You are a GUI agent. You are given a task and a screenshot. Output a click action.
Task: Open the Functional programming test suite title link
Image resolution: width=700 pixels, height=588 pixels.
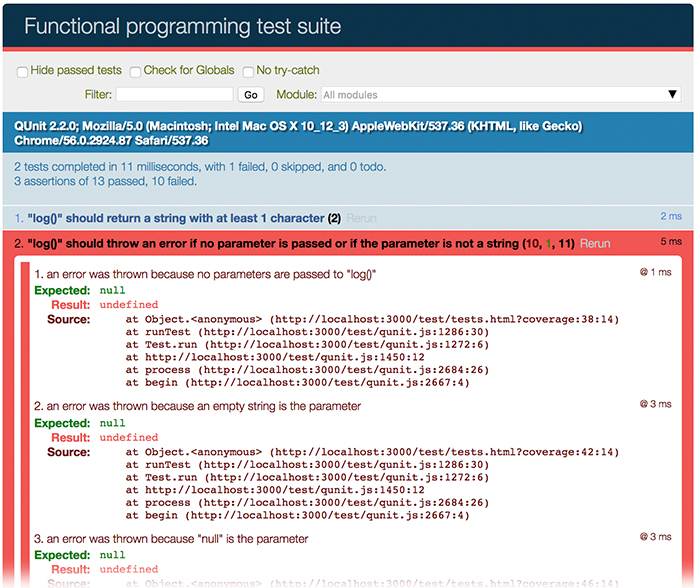pos(182,26)
